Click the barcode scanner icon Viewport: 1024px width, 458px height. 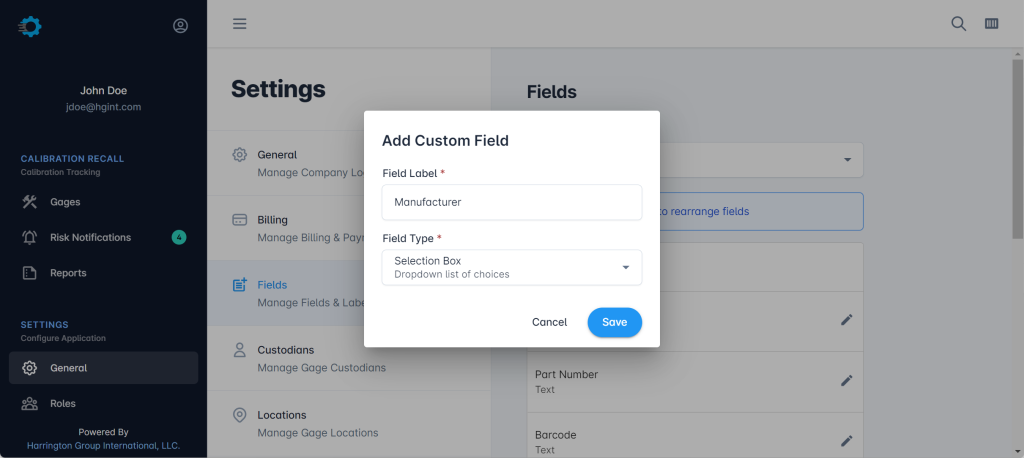click(992, 24)
